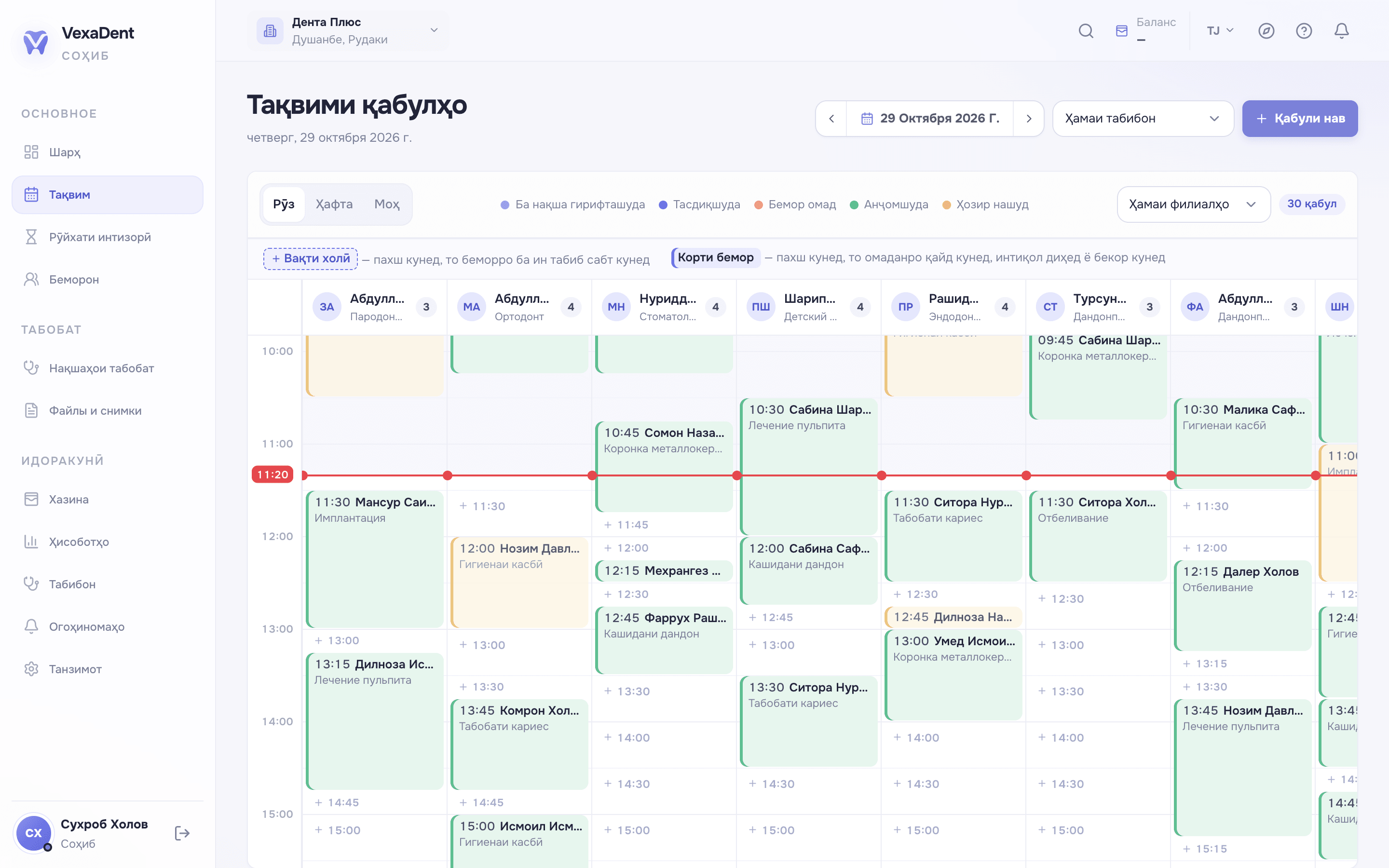Open the compass explore icon
The width and height of the screenshot is (1389, 868).
[x=1266, y=30]
